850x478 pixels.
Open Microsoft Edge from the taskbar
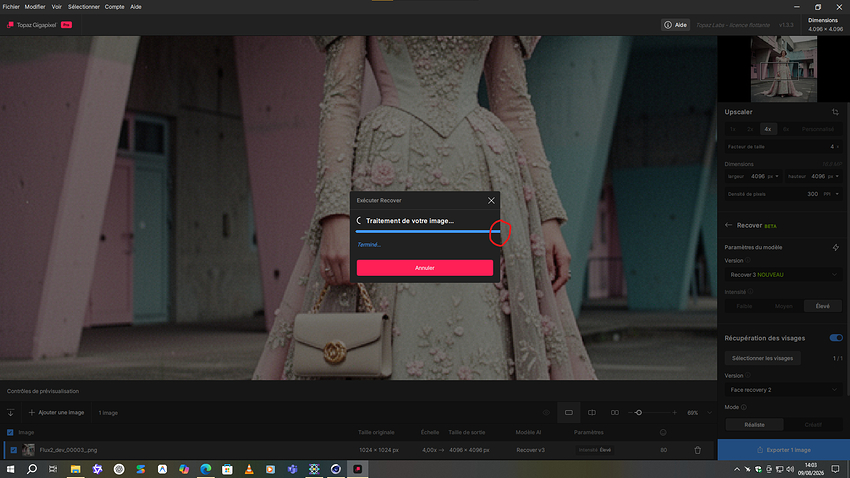point(205,469)
